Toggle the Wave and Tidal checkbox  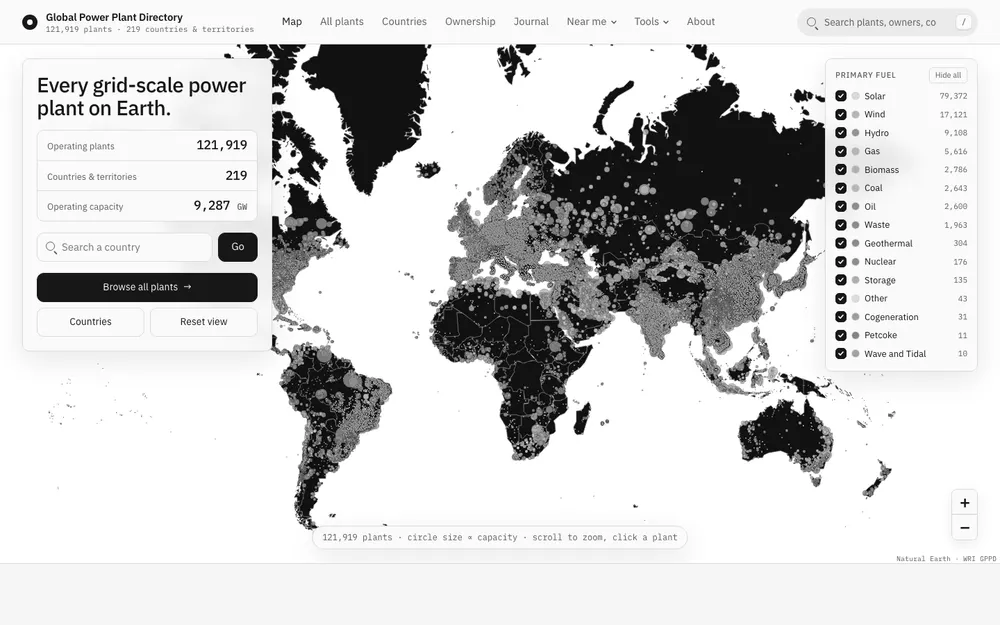(841, 353)
